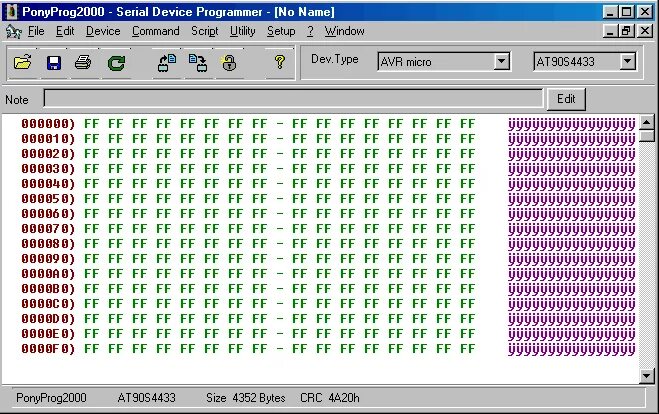
Task: Click the AVR micro combo box text
Action: click(x=406, y=62)
